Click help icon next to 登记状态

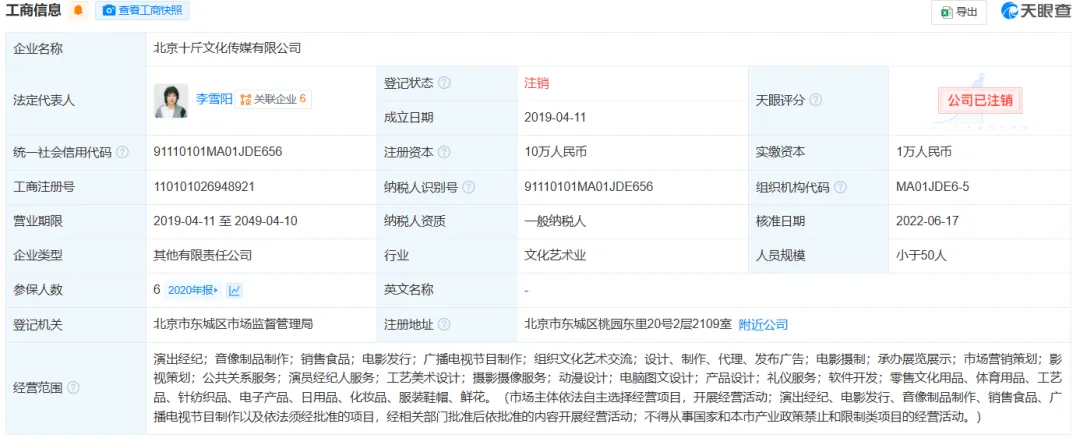click(x=444, y=83)
